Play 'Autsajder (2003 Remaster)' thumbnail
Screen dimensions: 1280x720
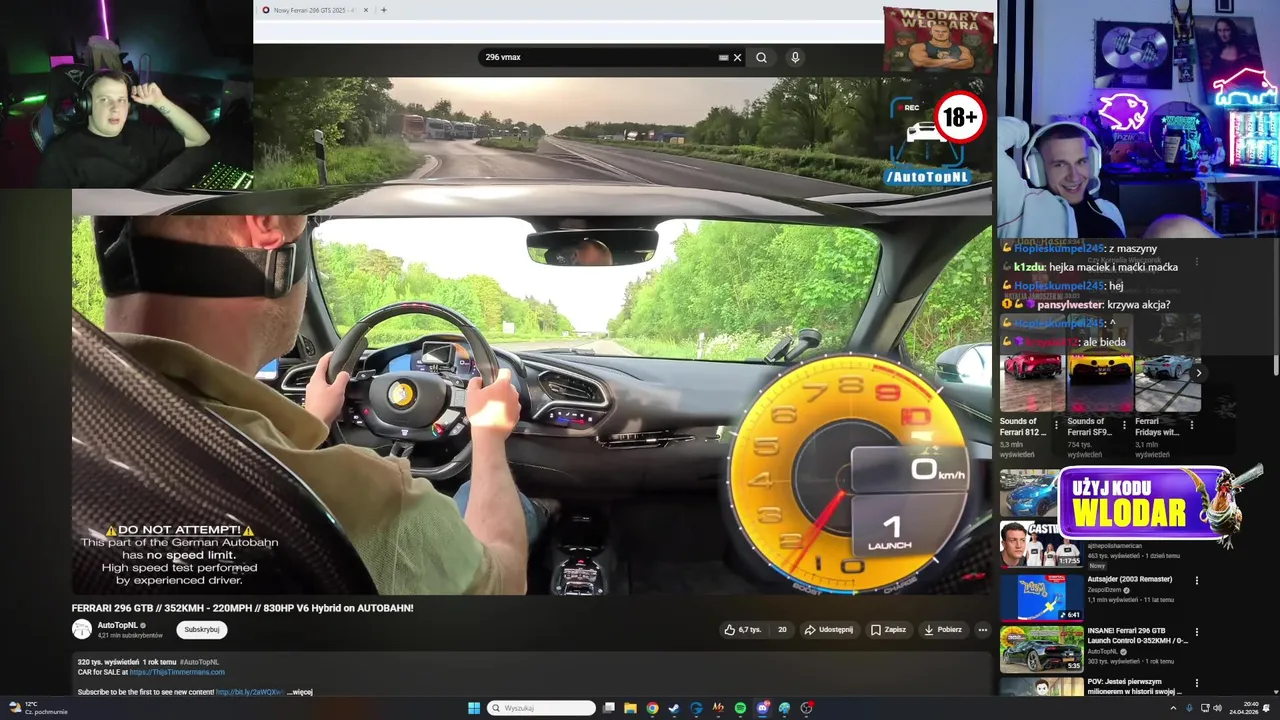1041,597
